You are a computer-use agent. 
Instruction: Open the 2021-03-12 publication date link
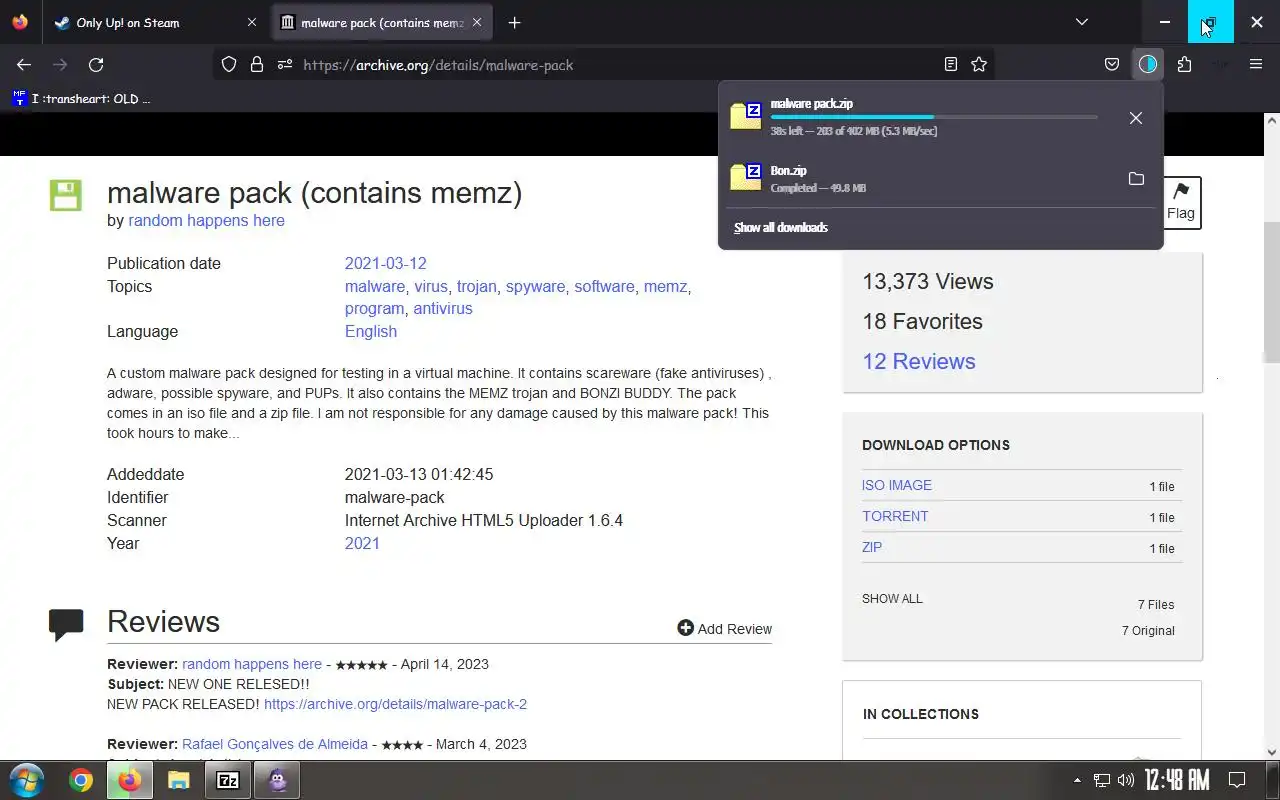tap(386, 263)
